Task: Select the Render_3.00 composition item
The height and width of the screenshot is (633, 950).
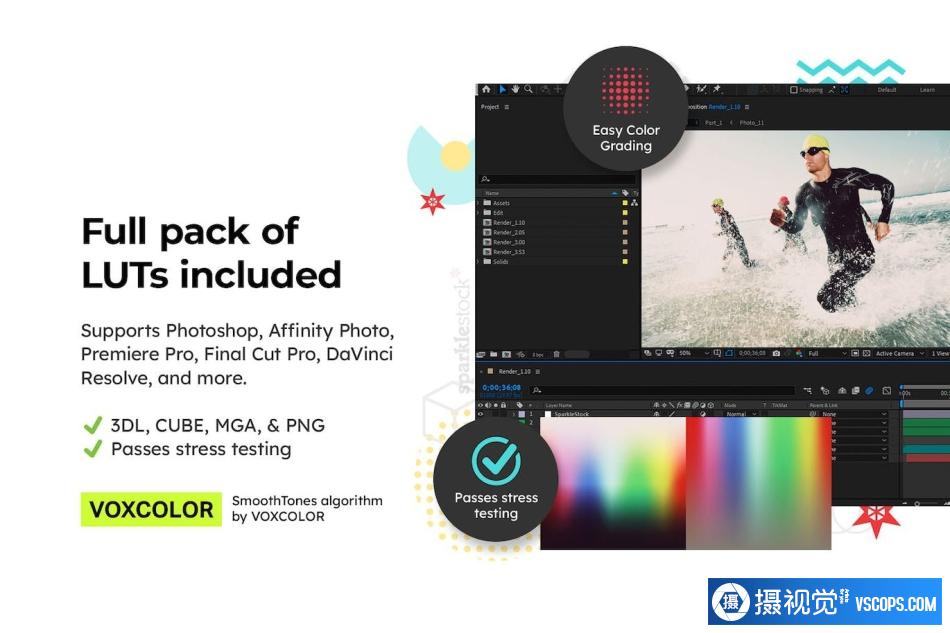Action: click(503, 242)
